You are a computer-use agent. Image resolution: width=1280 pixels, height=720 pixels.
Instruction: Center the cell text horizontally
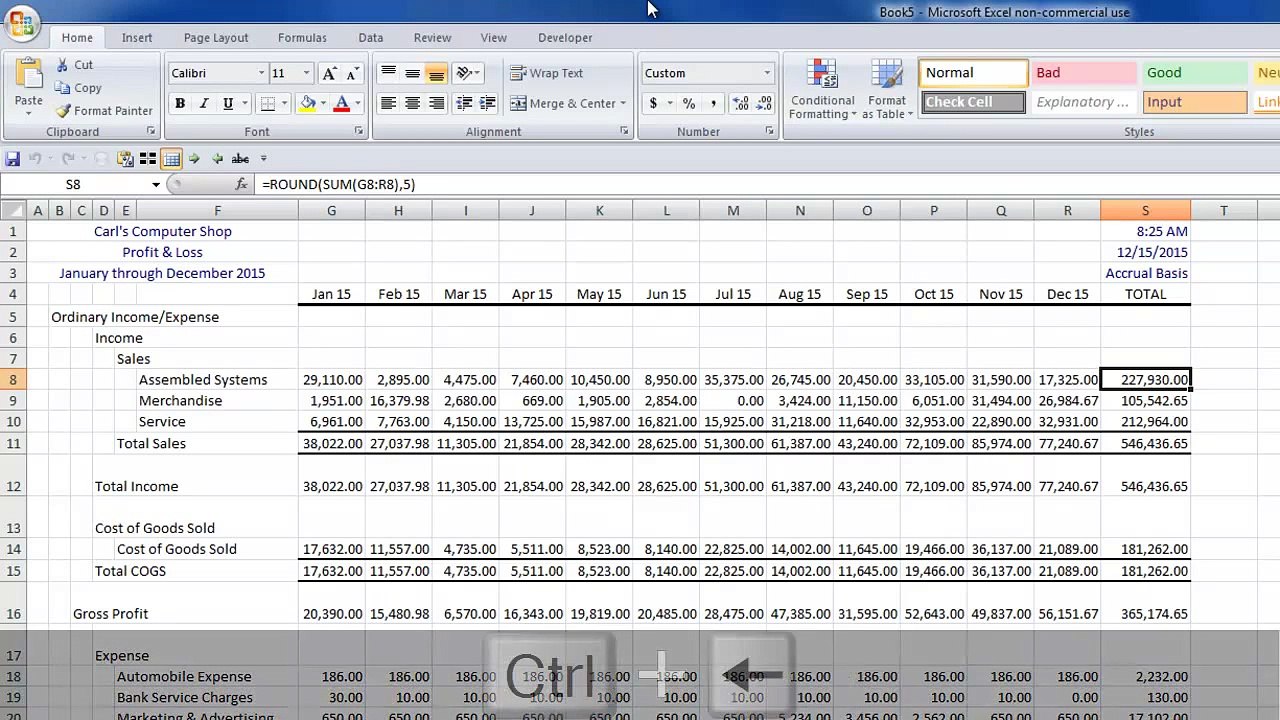click(x=412, y=103)
